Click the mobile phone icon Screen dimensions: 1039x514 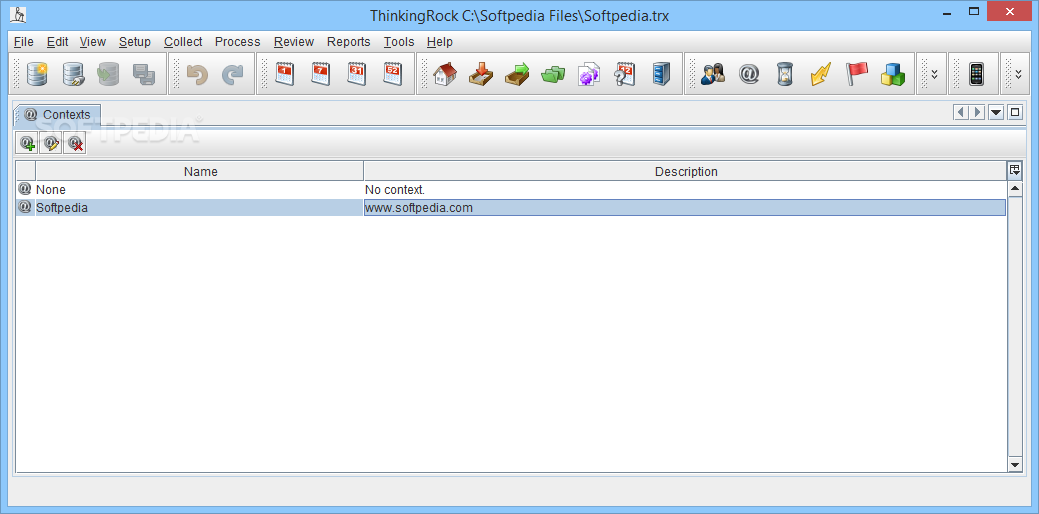coord(975,74)
